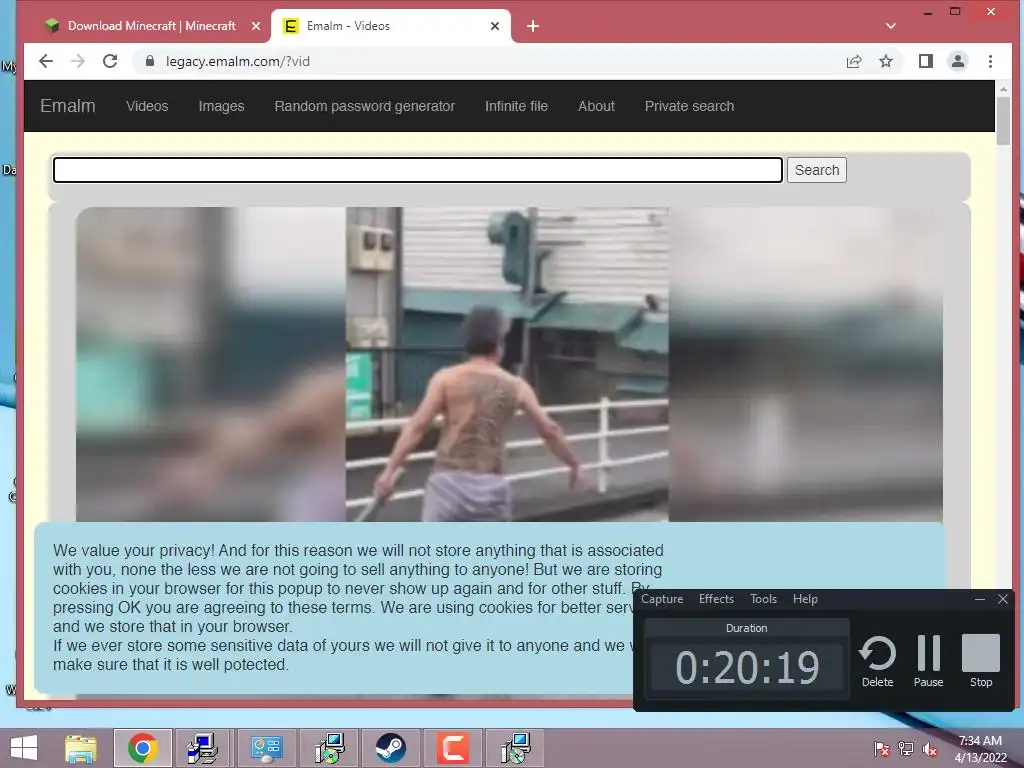Open the Steam taskbar icon
This screenshot has width=1024, height=768.
[391, 748]
